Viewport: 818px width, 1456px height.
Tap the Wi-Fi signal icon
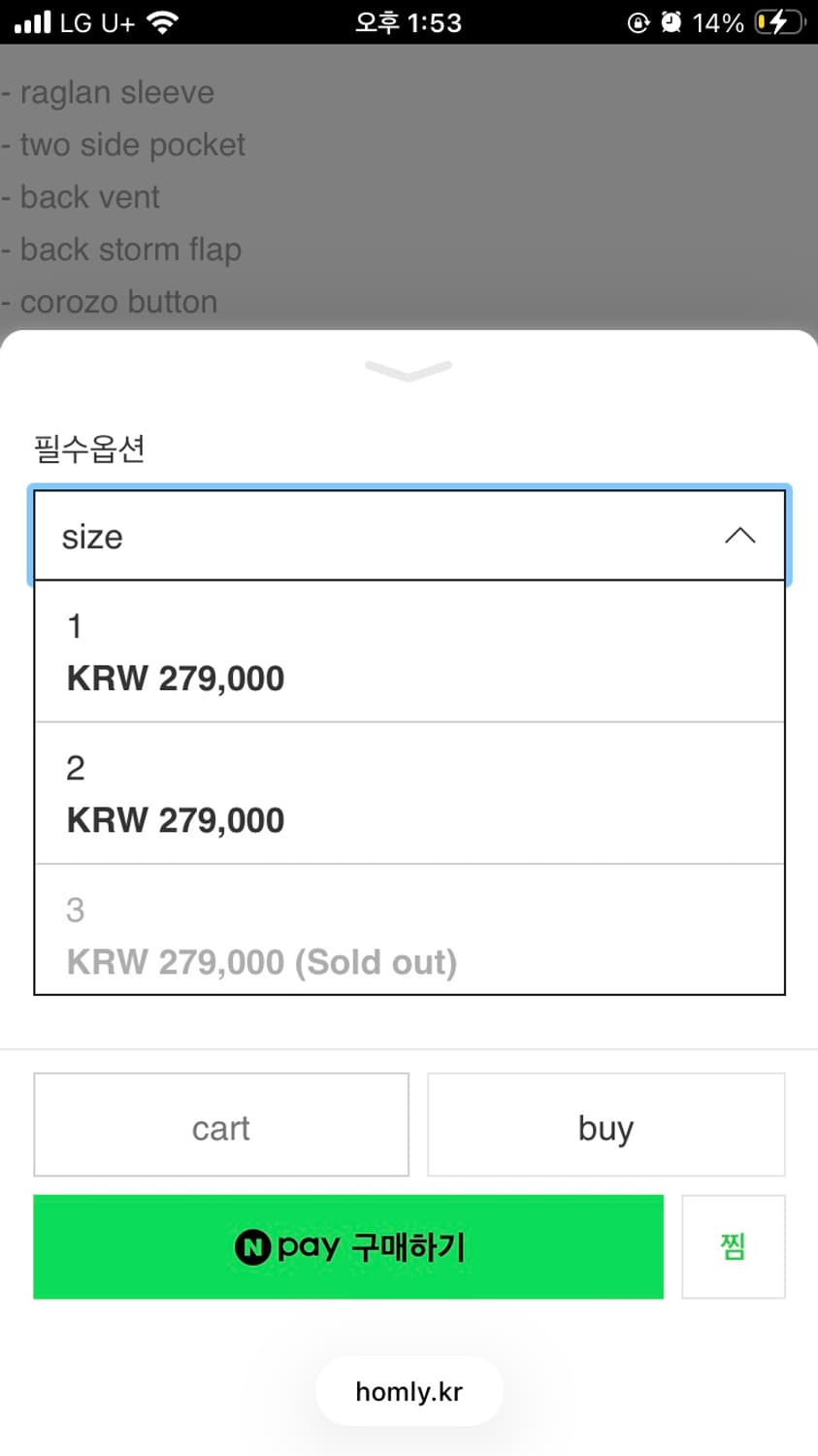(162, 22)
